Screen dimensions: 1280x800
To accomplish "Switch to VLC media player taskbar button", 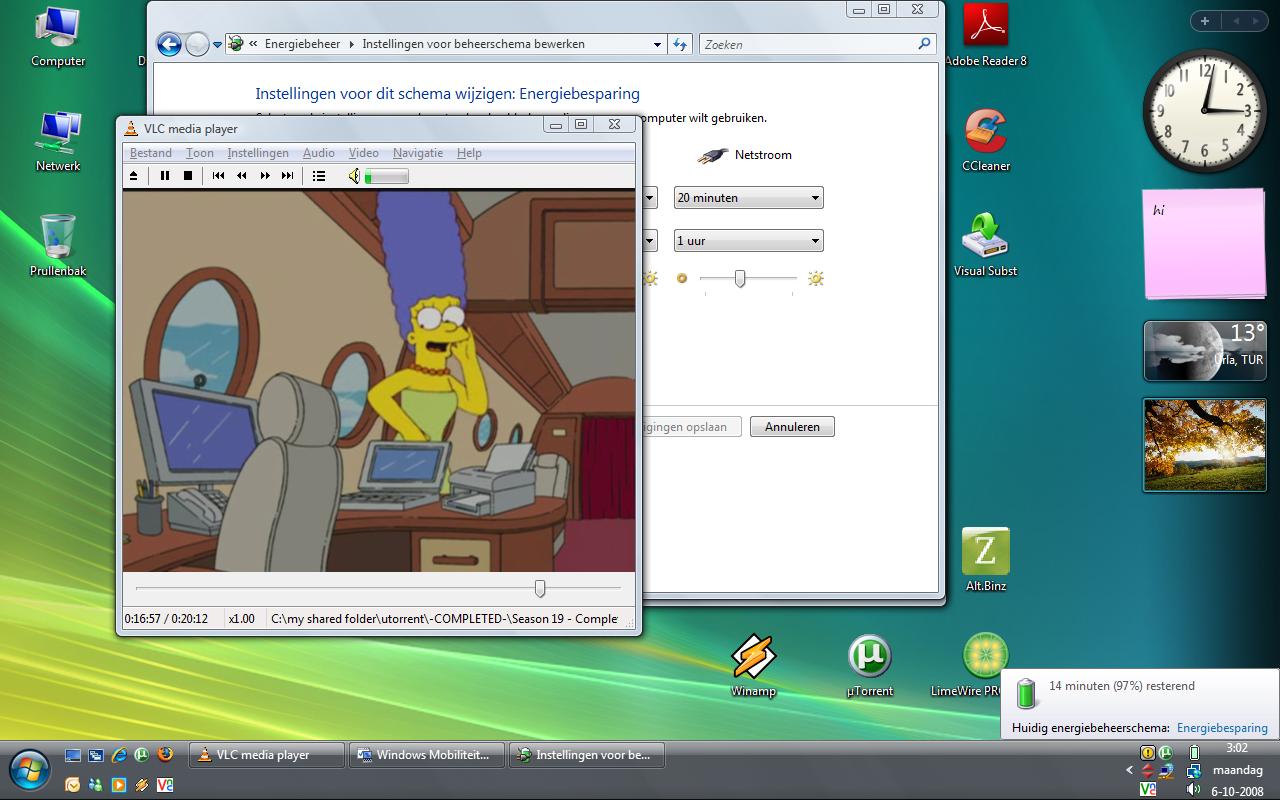I will coord(267,755).
